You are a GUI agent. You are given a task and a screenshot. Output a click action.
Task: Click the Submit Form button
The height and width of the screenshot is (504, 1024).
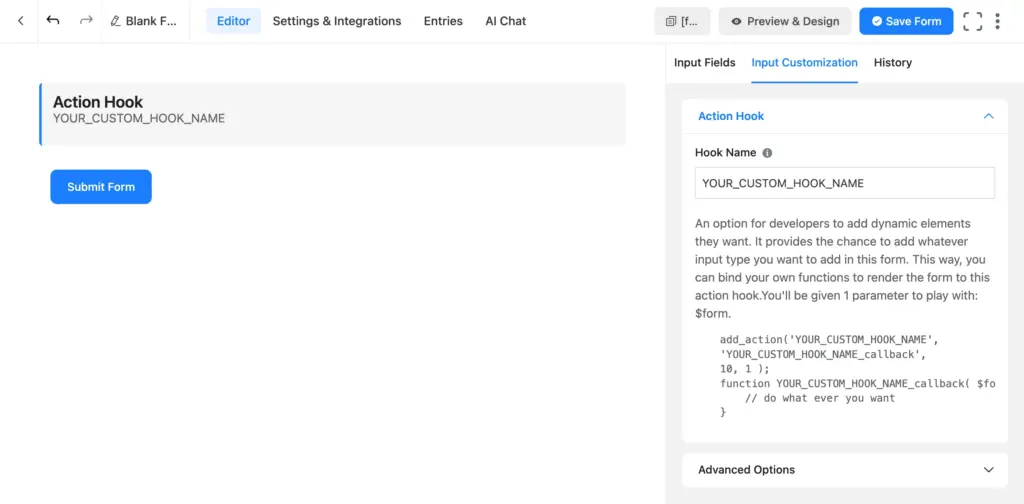(101, 187)
